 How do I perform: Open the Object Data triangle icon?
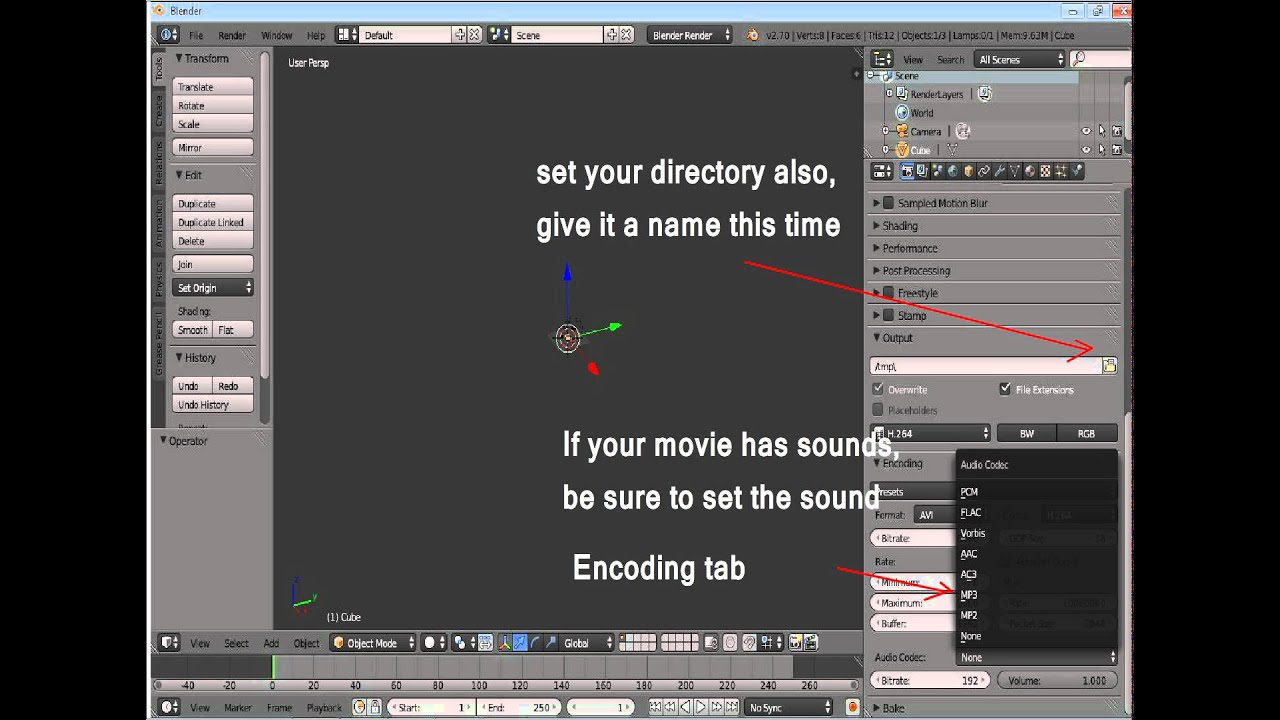pyautogui.click(x=1014, y=171)
